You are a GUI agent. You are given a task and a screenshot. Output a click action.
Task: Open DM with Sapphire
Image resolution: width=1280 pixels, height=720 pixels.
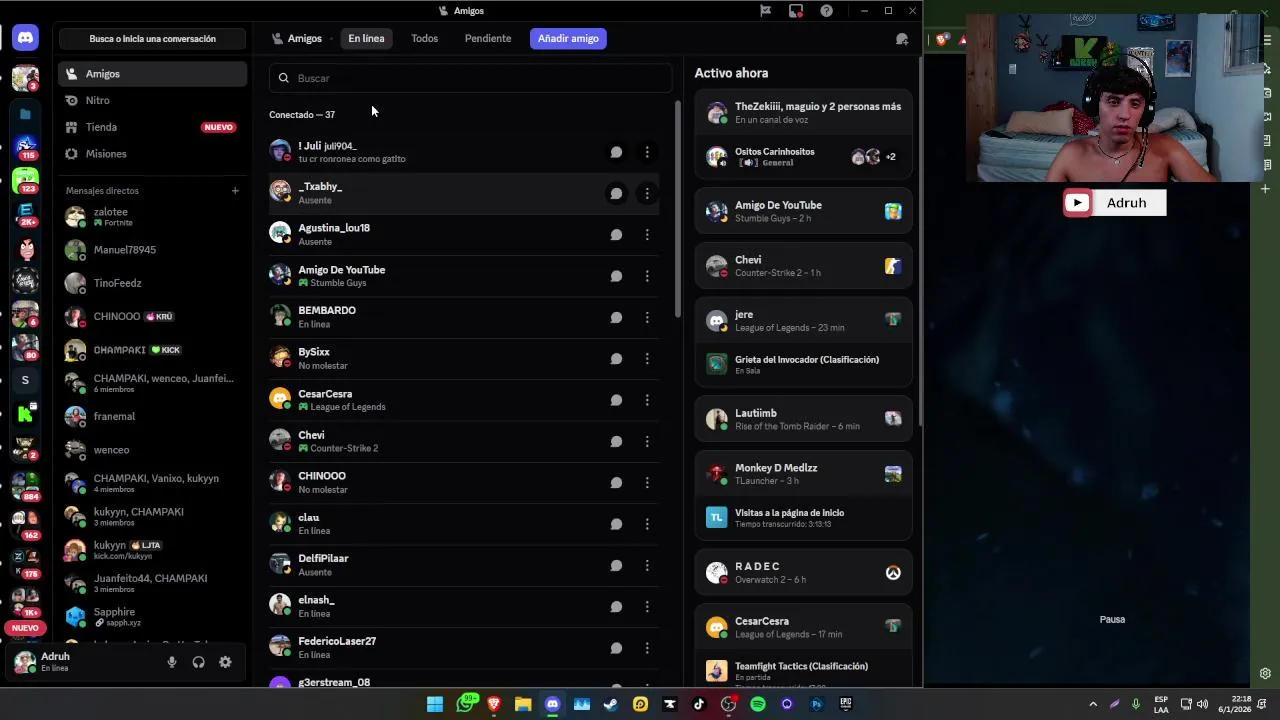152,616
